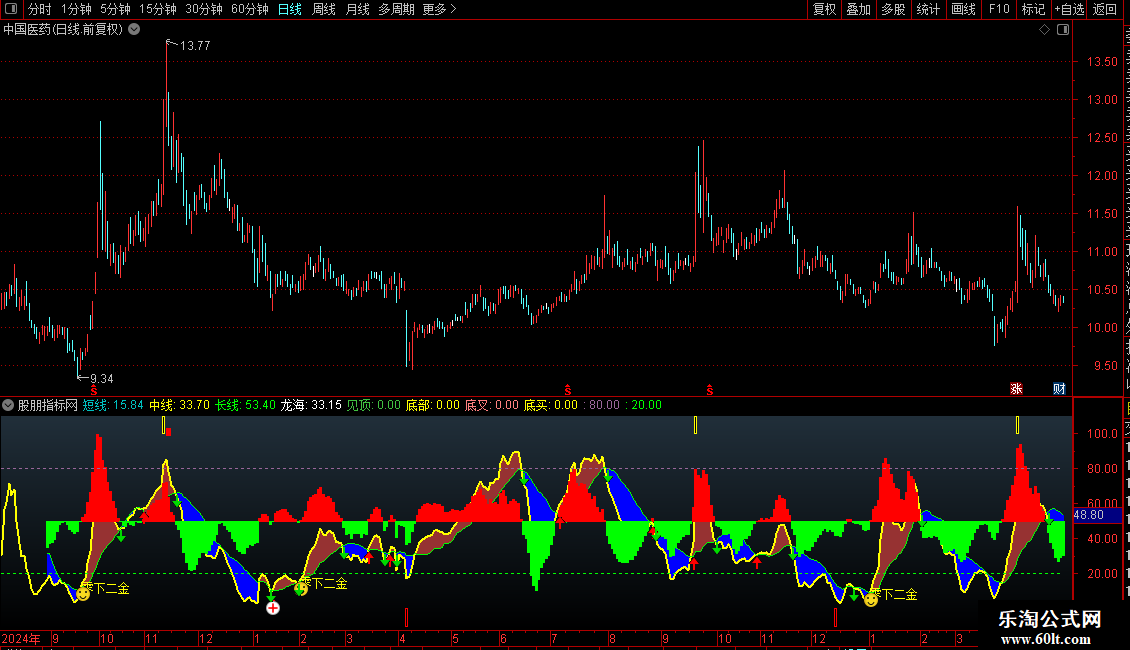This screenshot has width=1130, height=650.
Task: Click the diamond icon in chart corner
Action: pos(1044,30)
